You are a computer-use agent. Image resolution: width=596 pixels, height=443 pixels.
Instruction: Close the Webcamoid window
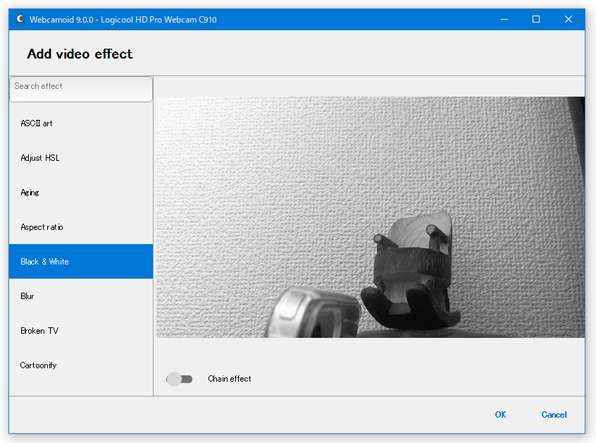coord(568,19)
